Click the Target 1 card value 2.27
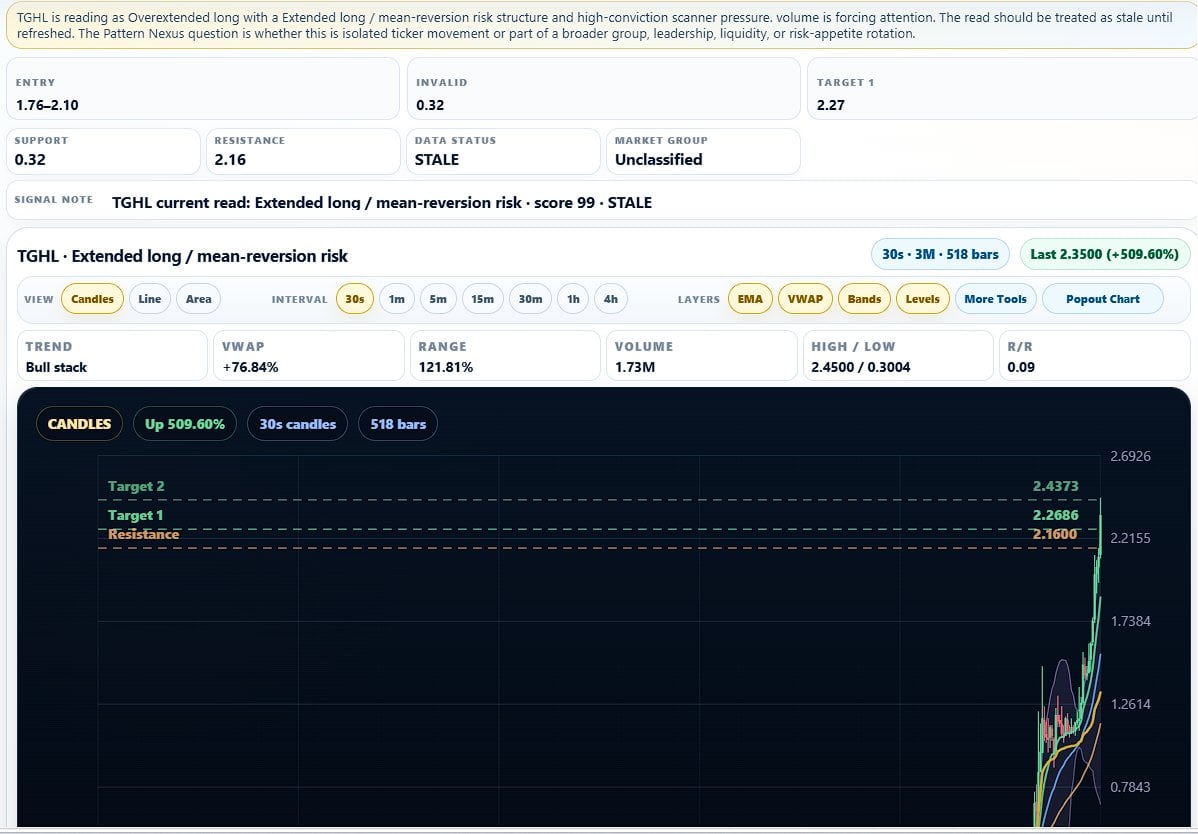The width and height of the screenshot is (1198, 834). pyautogui.click(x=831, y=105)
